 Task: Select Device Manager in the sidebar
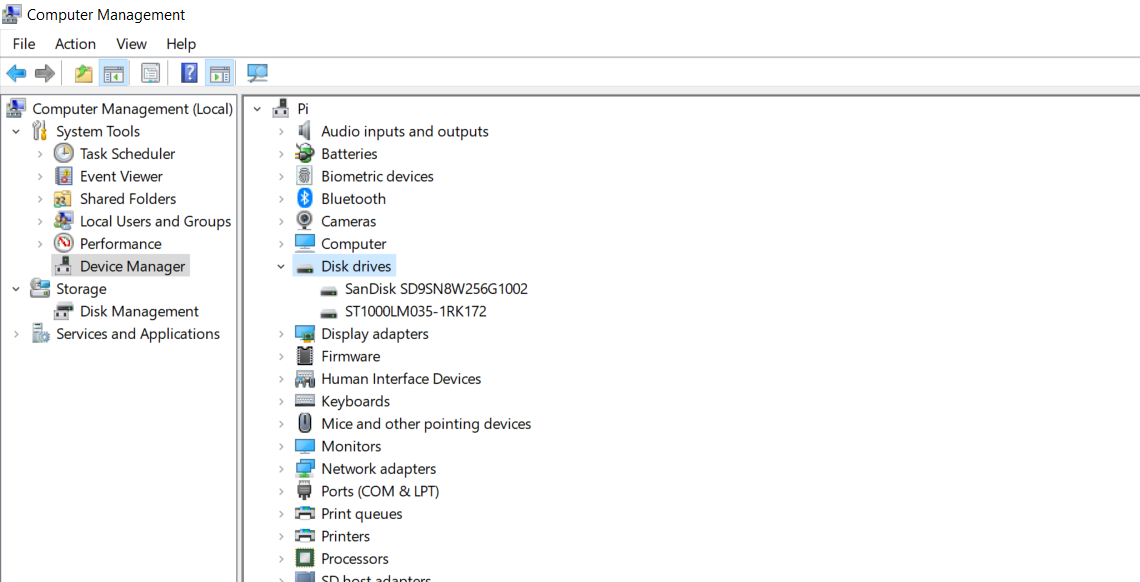[x=131, y=265]
